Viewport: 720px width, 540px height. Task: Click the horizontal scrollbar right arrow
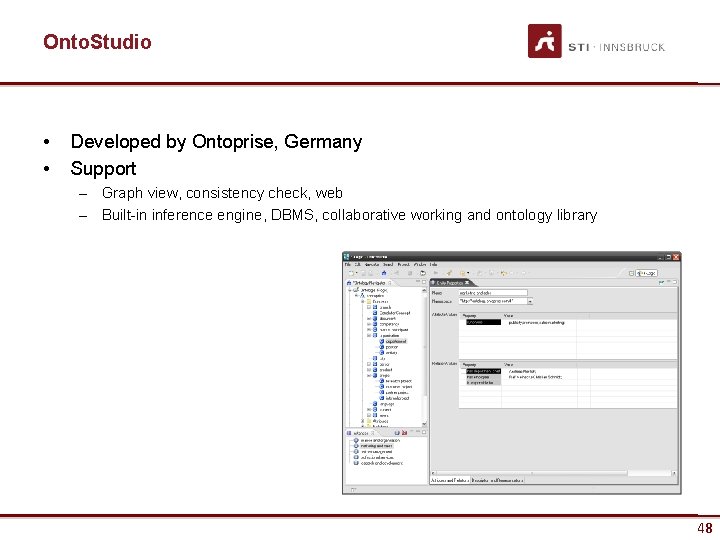[674, 473]
